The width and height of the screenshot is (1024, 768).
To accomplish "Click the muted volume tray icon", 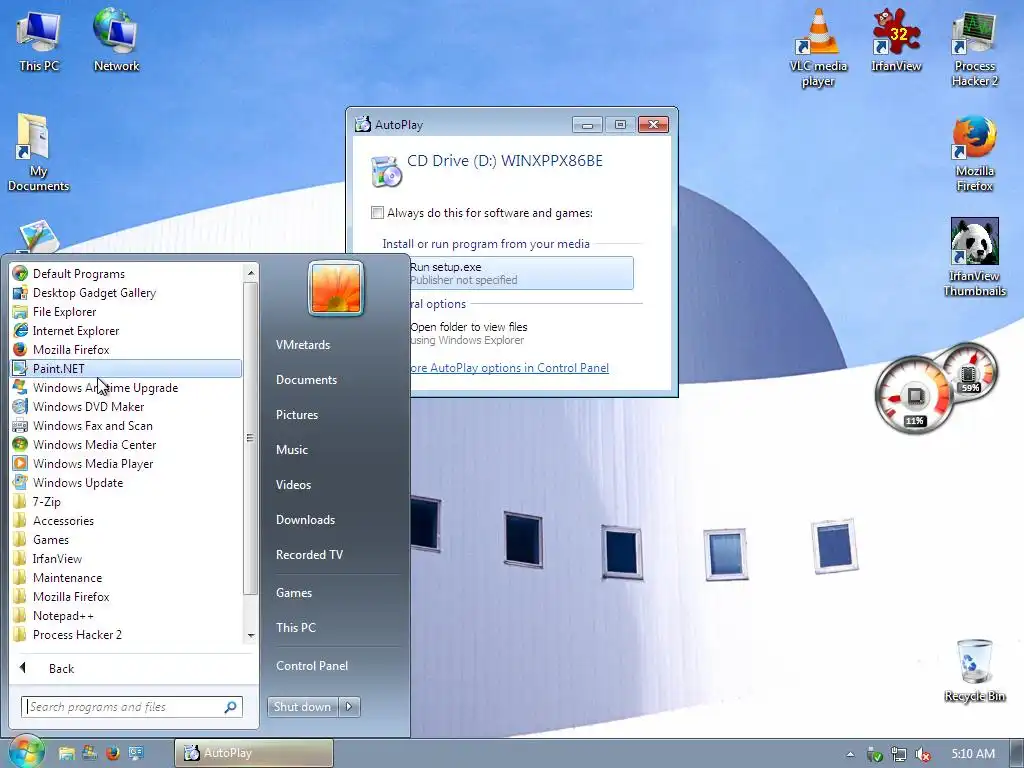I will (923, 754).
